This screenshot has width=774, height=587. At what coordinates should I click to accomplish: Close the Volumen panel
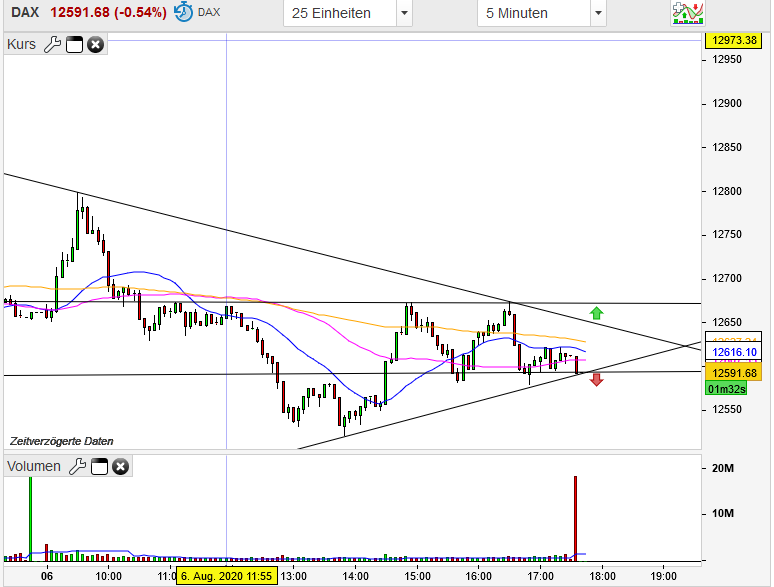[120, 466]
